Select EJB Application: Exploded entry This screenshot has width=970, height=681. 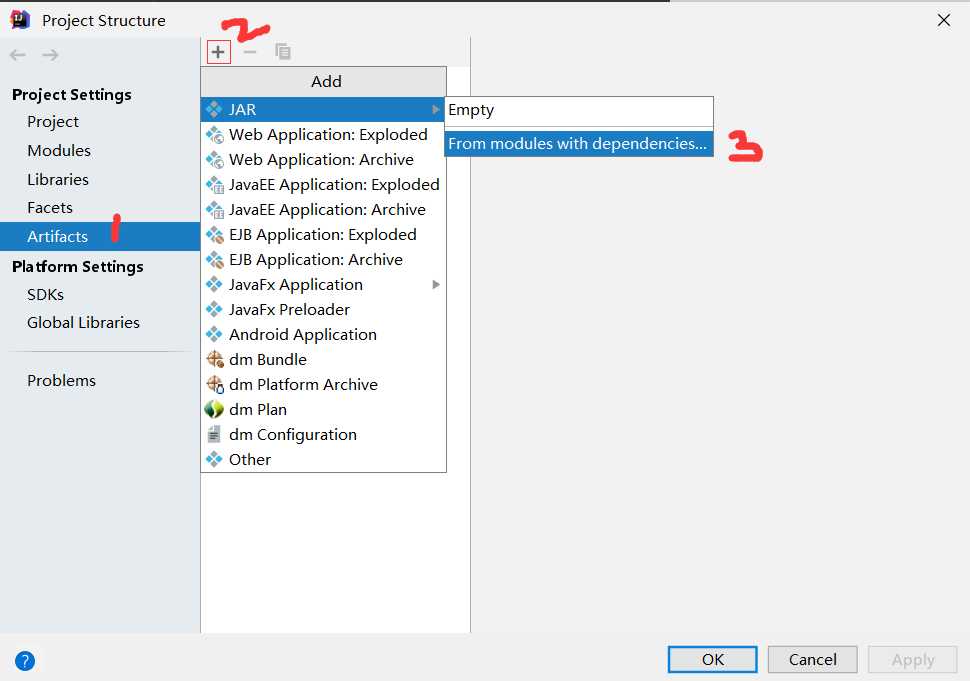coord(323,235)
